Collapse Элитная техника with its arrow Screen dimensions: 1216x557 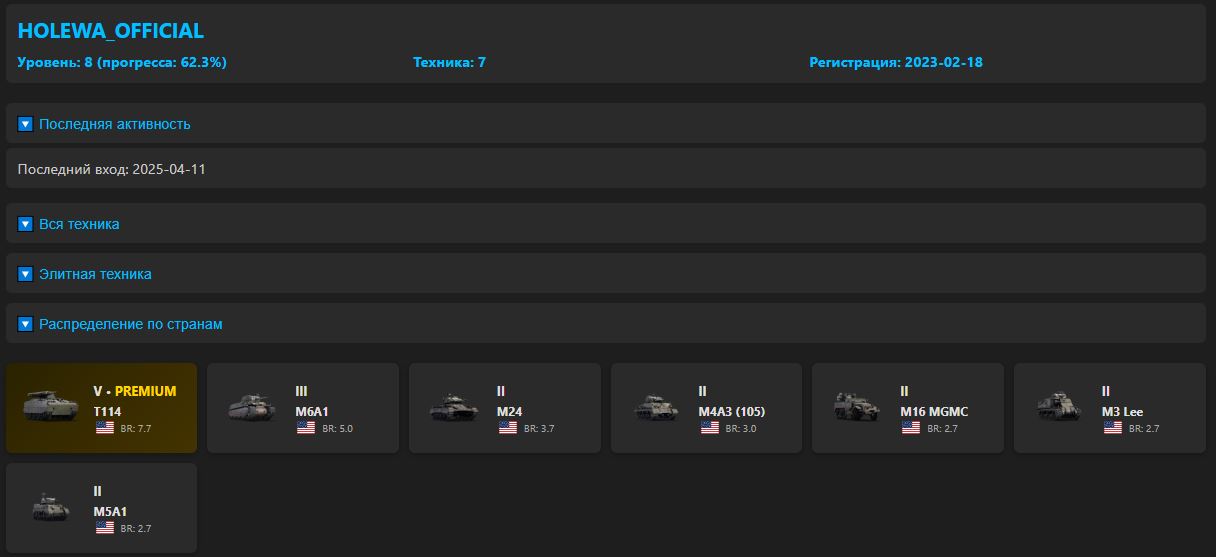pyautogui.click(x=26, y=274)
